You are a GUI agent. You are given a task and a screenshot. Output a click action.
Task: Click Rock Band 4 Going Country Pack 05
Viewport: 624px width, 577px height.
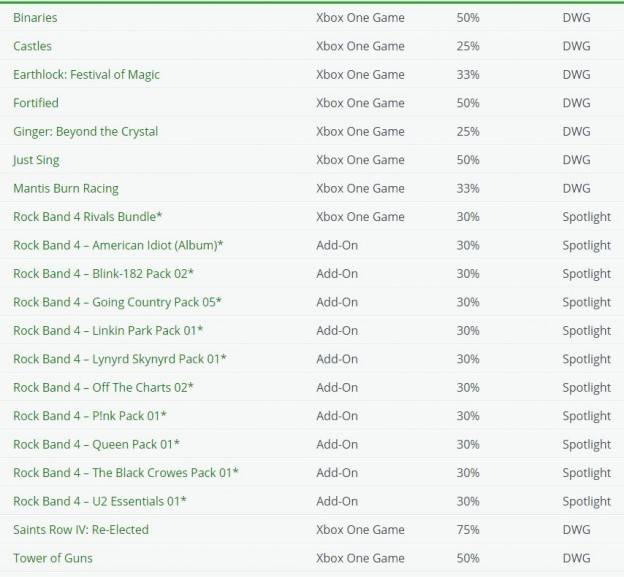117,302
